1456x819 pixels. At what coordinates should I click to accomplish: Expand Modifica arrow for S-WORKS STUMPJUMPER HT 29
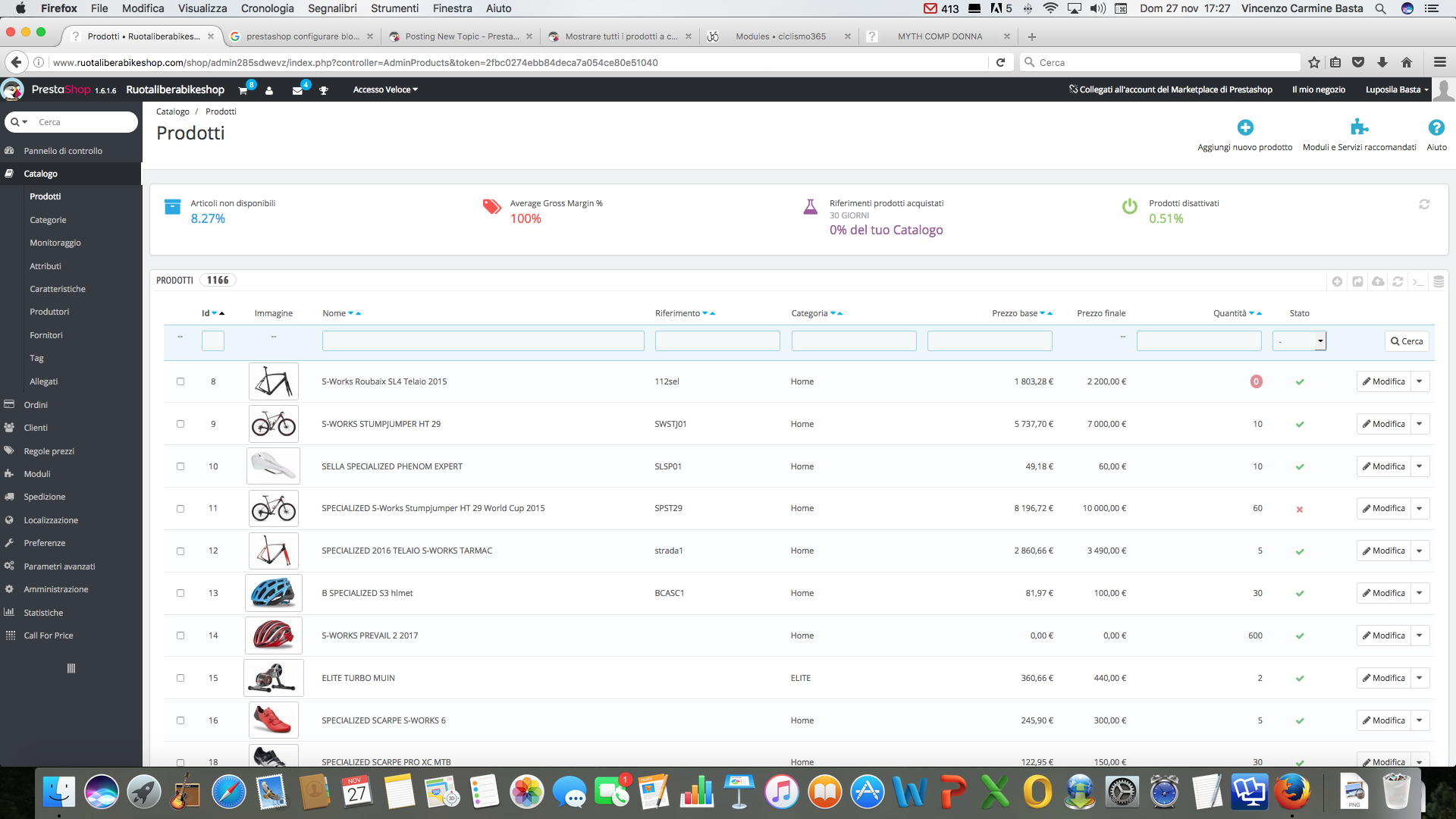click(x=1420, y=424)
